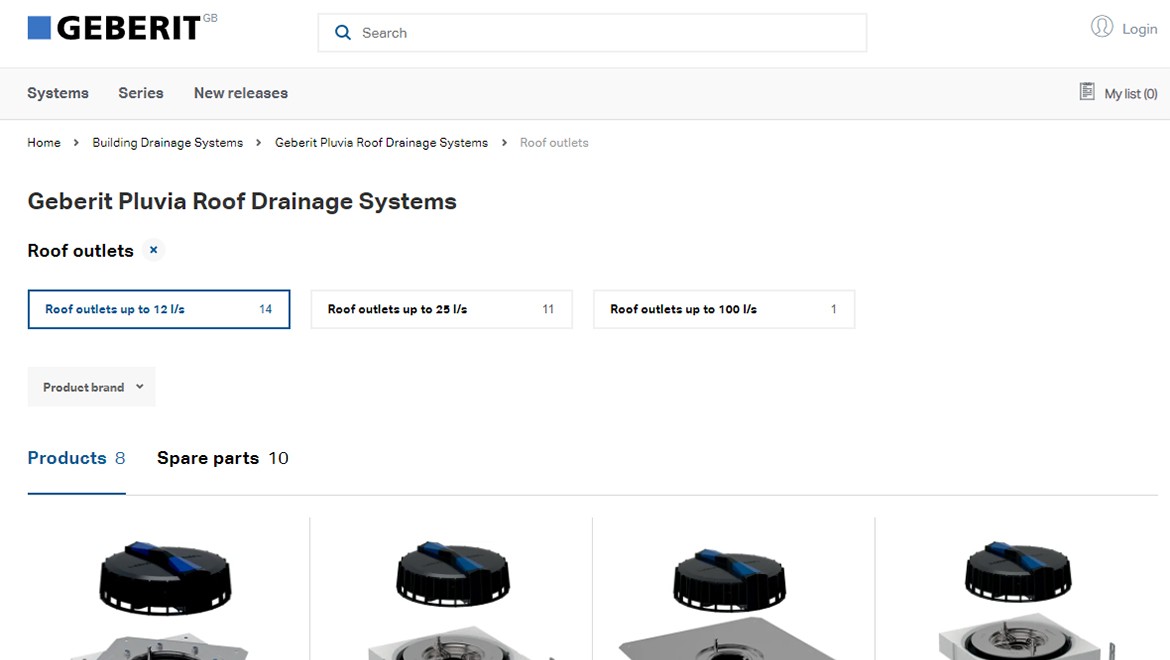This screenshot has width=1170, height=660.
Task: Go to Home breadcrumb
Action: pyautogui.click(x=44, y=142)
